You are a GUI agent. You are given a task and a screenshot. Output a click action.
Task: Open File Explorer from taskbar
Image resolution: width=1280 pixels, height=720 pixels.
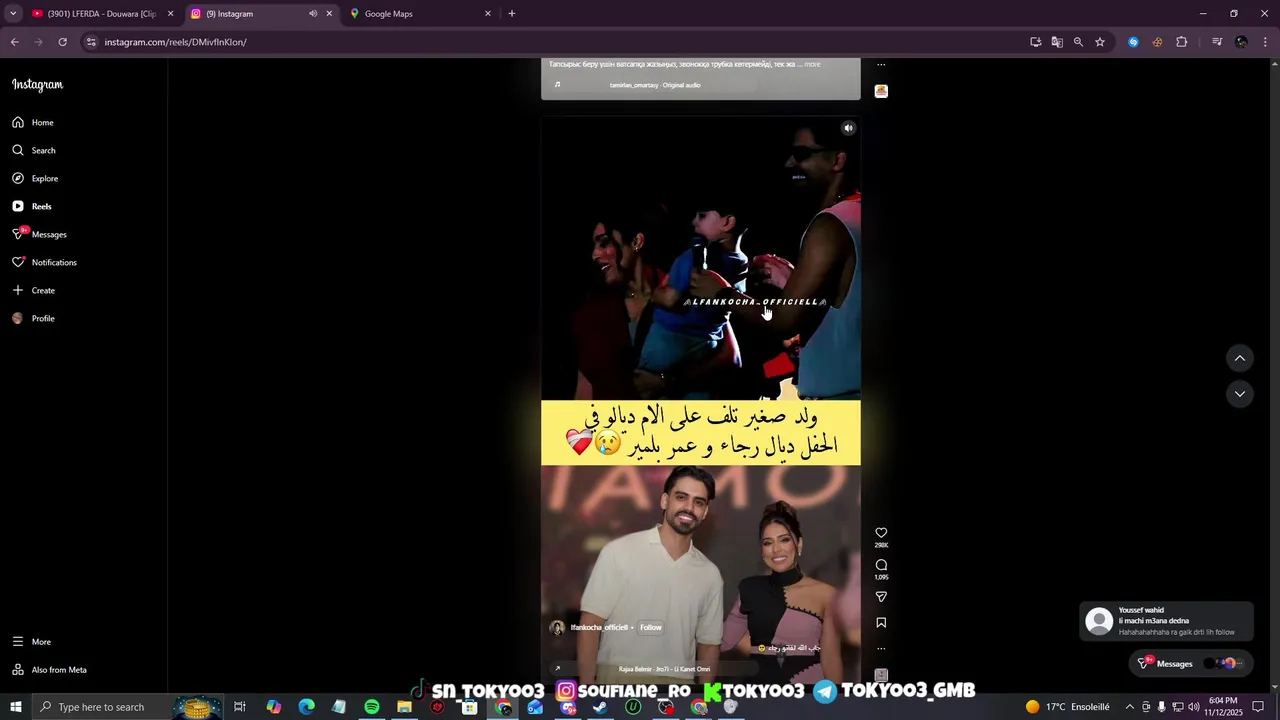(x=404, y=707)
